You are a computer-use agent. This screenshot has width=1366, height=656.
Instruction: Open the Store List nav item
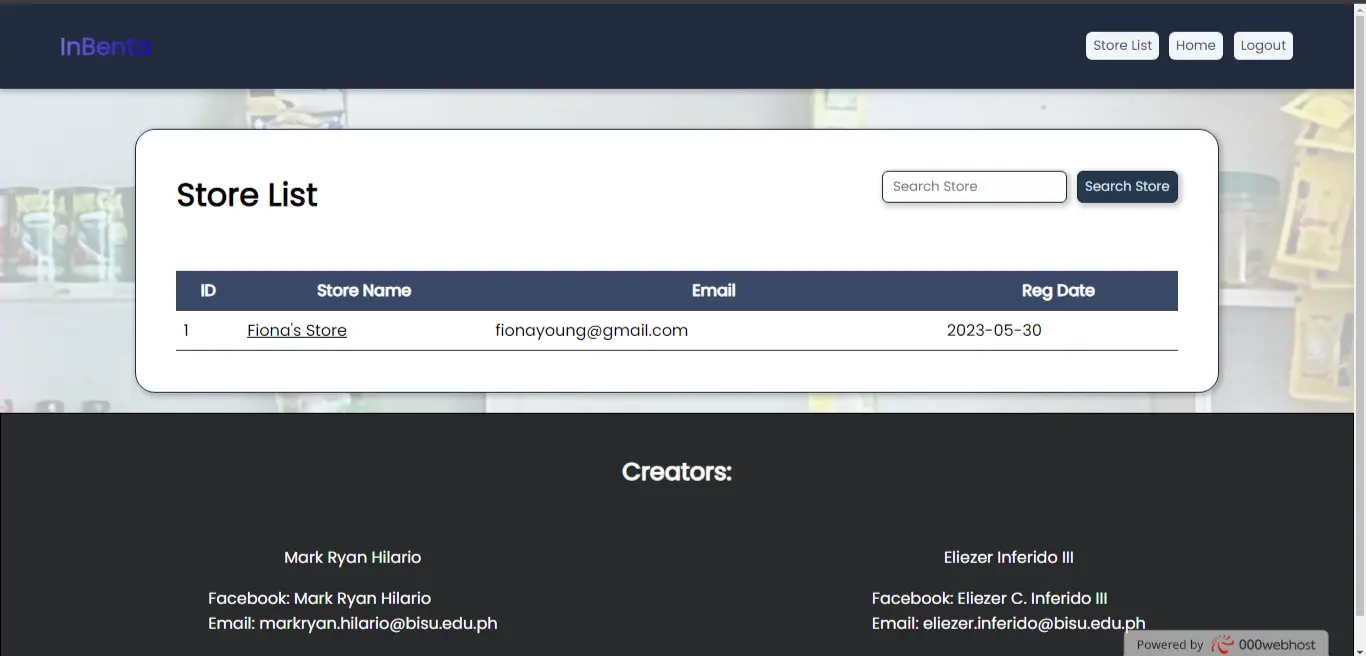(1122, 46)
